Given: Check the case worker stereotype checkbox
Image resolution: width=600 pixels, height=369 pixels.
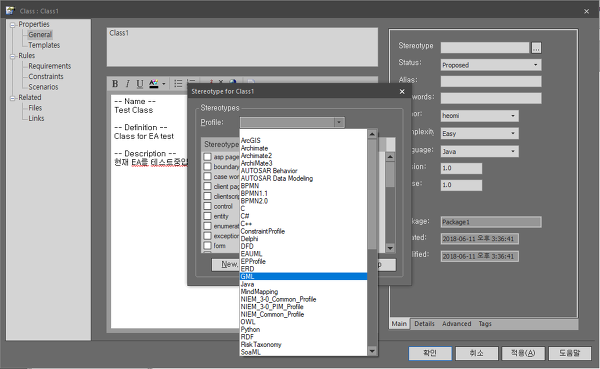Looking at the screenshot, I should [207, 176].
